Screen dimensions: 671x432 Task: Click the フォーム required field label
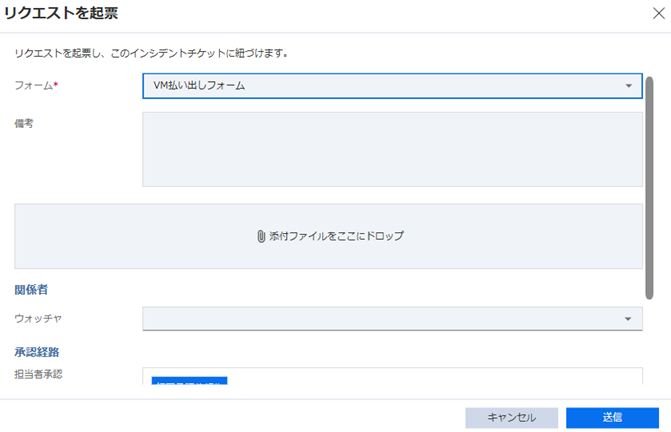(35, 86)
